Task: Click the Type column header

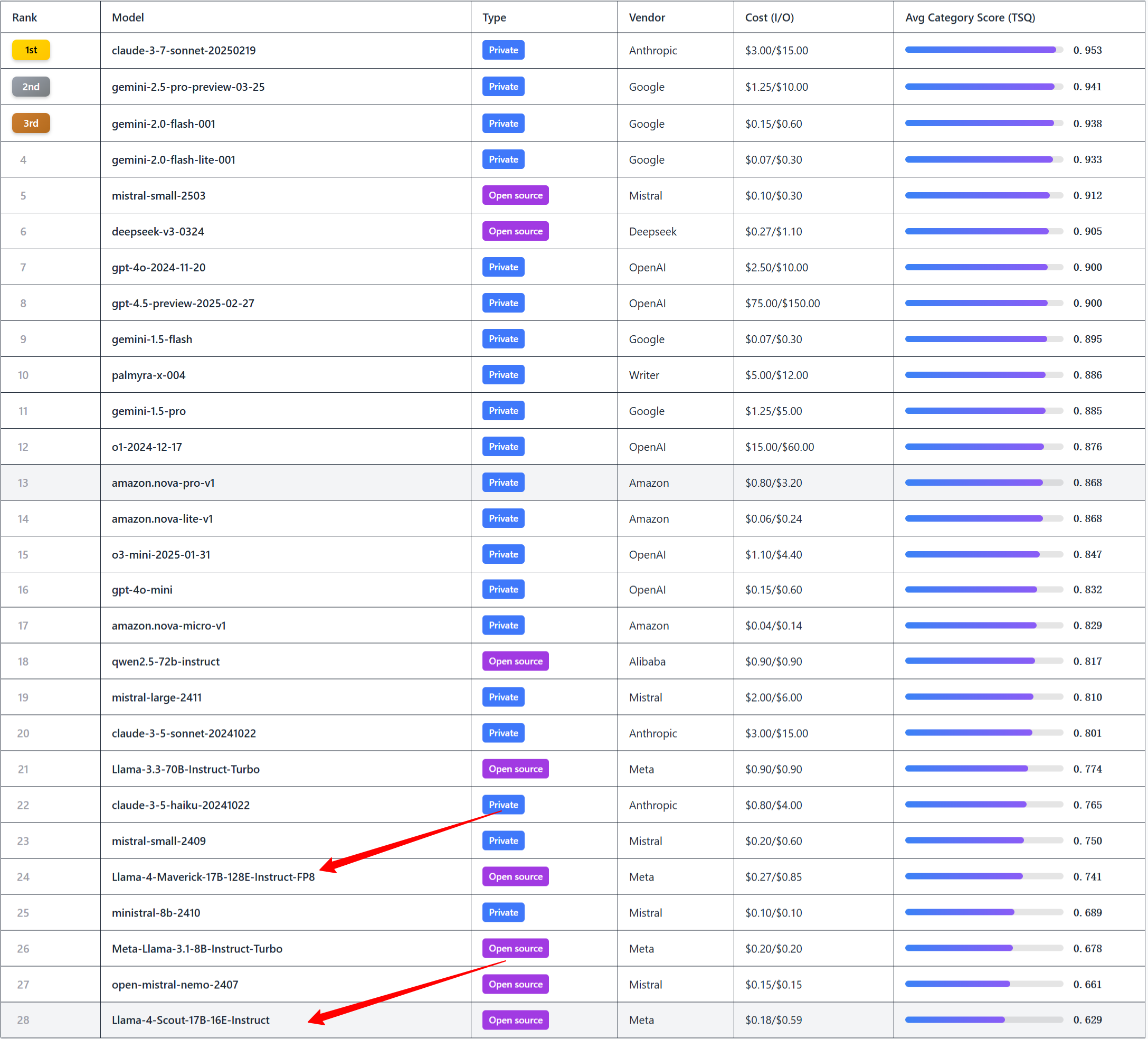Action: [494, 17]
